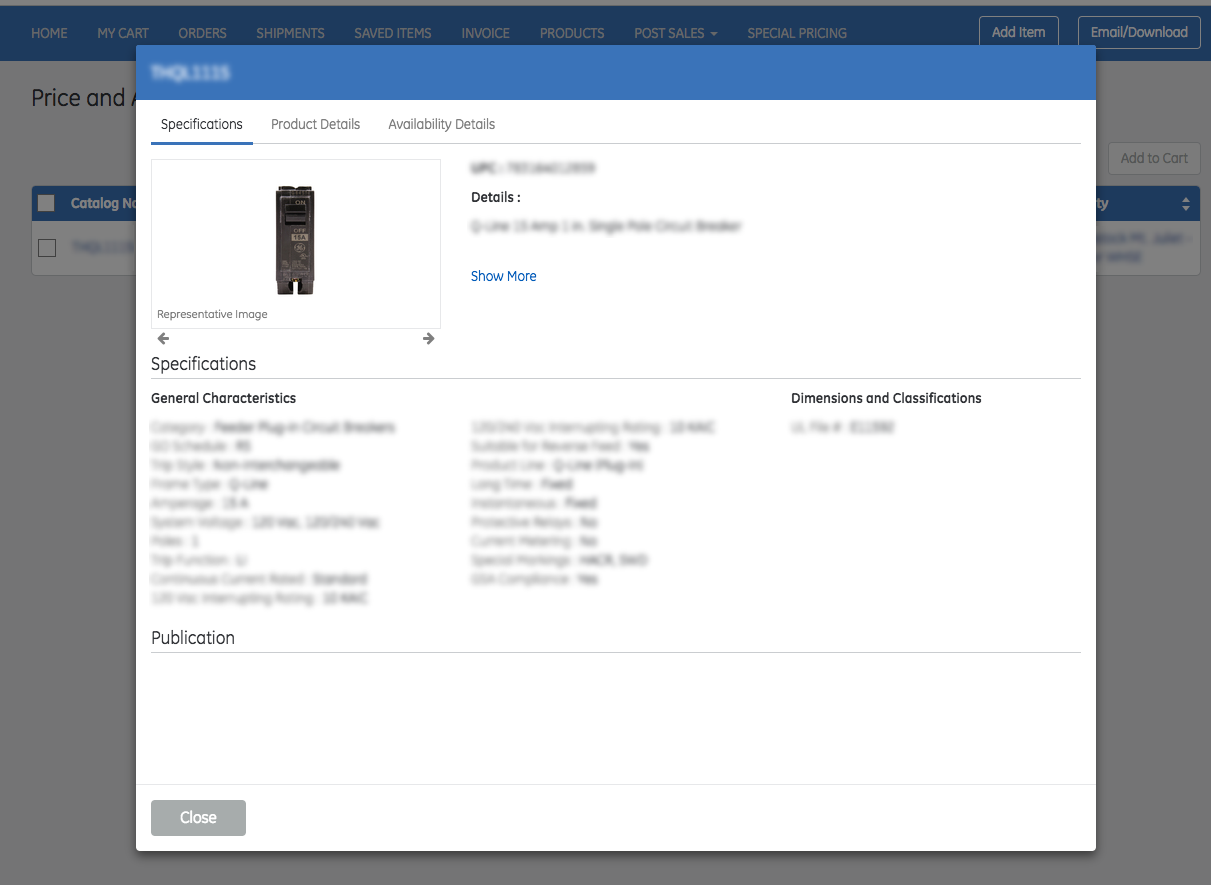1211x885 pixels.
Task: Go to MY CART page
Action: click(123, 33)
